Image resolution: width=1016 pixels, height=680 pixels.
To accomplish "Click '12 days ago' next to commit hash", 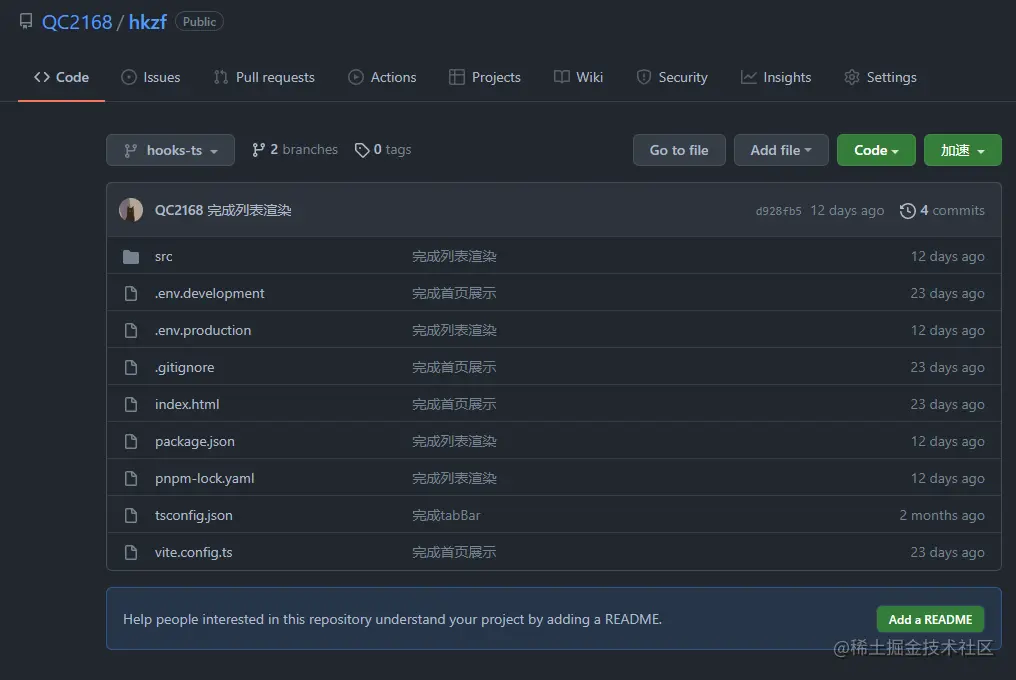I will [x=847, y=210].
